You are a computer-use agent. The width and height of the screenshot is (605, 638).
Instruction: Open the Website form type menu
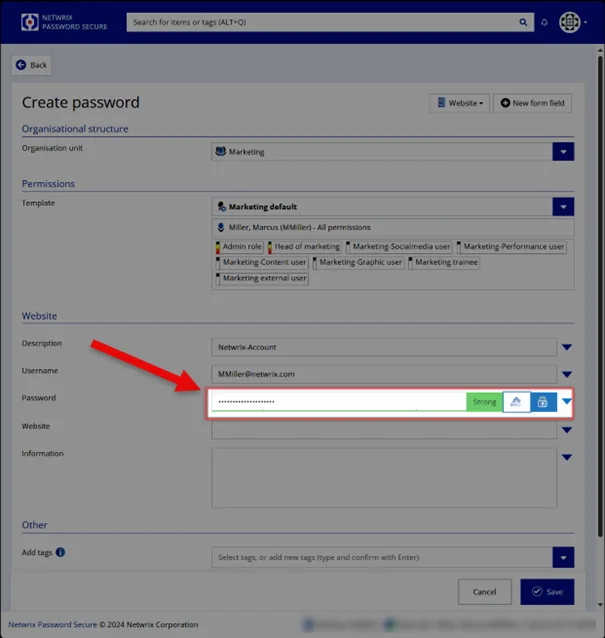[x=460, y=103]
